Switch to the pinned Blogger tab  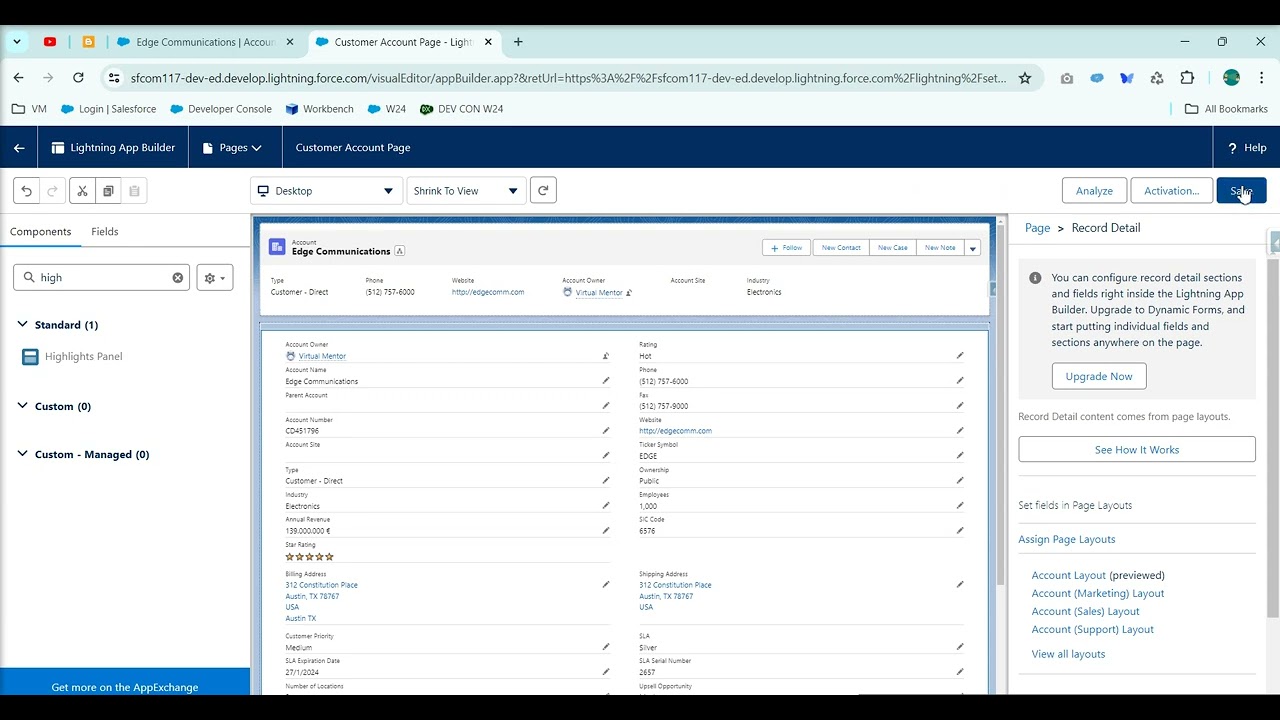tap(88, 42)
